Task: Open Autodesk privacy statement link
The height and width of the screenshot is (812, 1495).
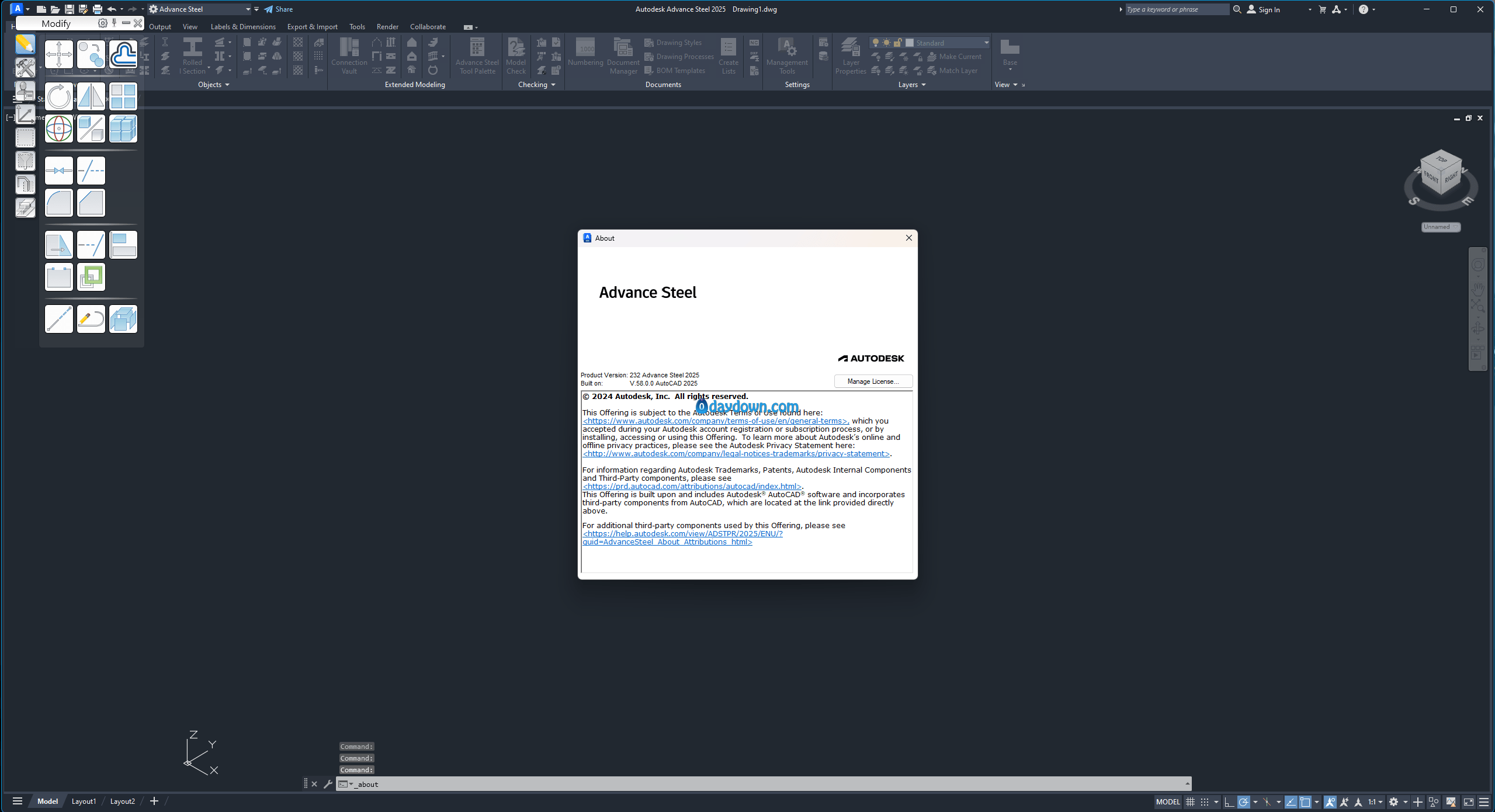Action: tap(736, 453)
